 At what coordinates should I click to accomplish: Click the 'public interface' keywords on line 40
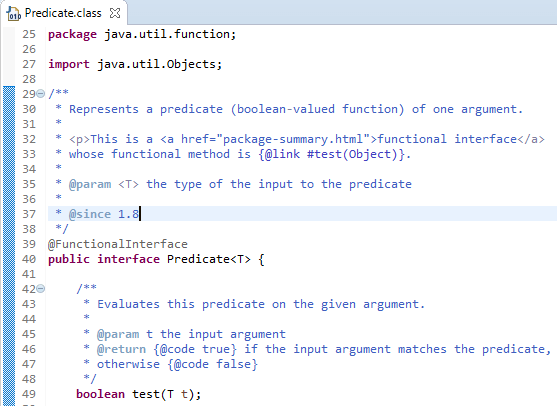pyautogui.click(x=104, y=259)
